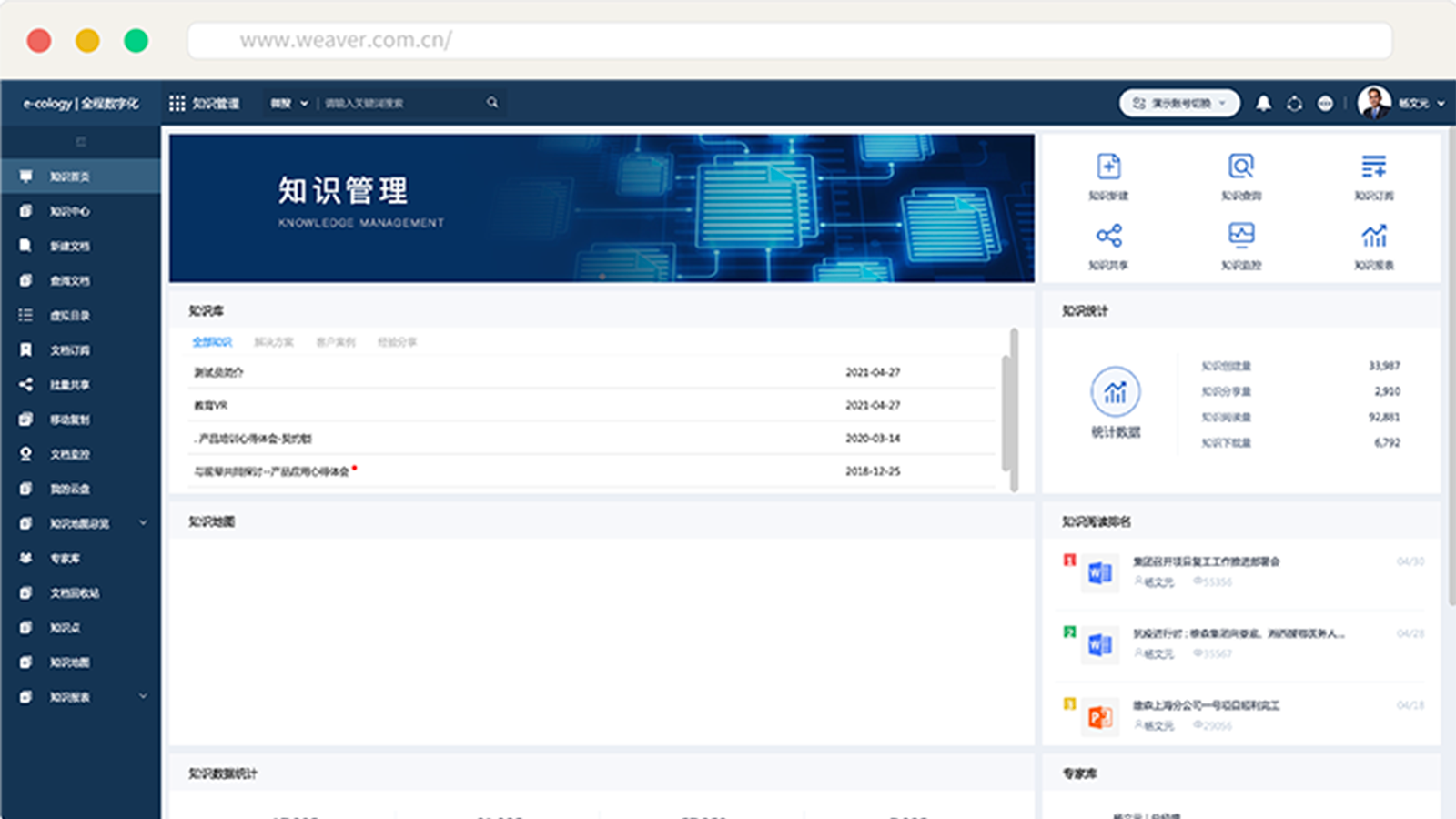Click the keyword search input field
1456x819 pixels.
(400, 104)
